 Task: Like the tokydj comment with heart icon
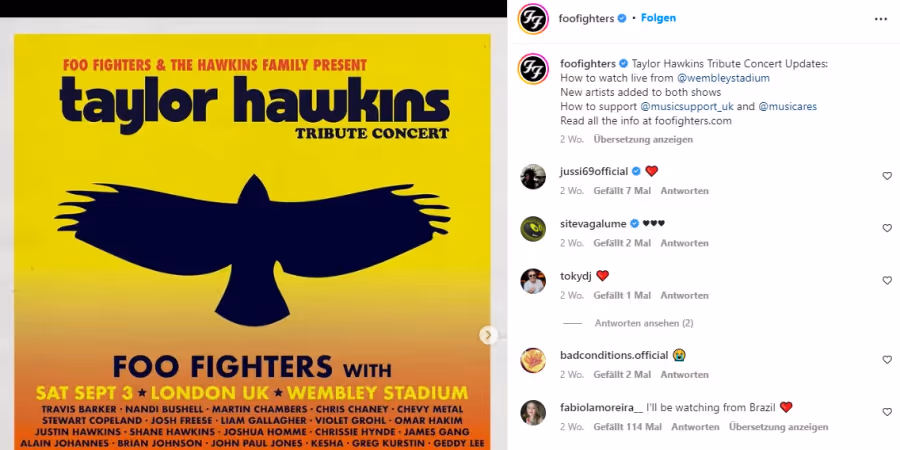[887, 281]
